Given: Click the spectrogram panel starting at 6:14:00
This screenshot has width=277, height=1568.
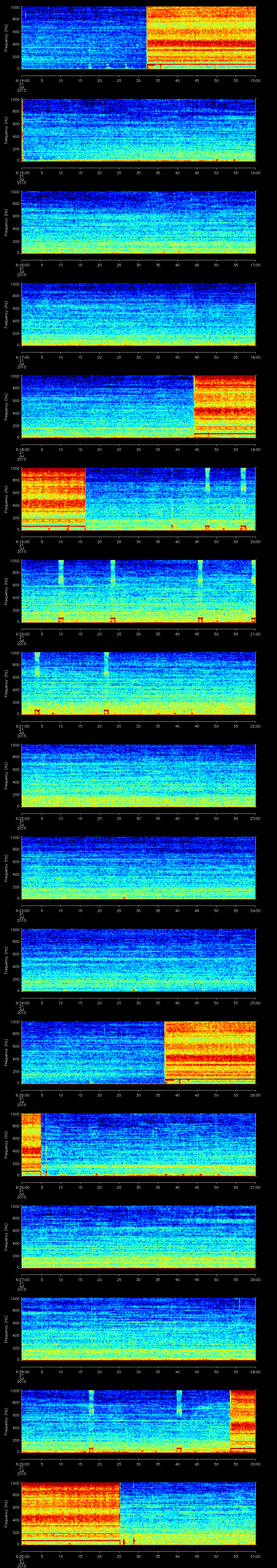Looking at the screenshot, I should pos(139,38).
